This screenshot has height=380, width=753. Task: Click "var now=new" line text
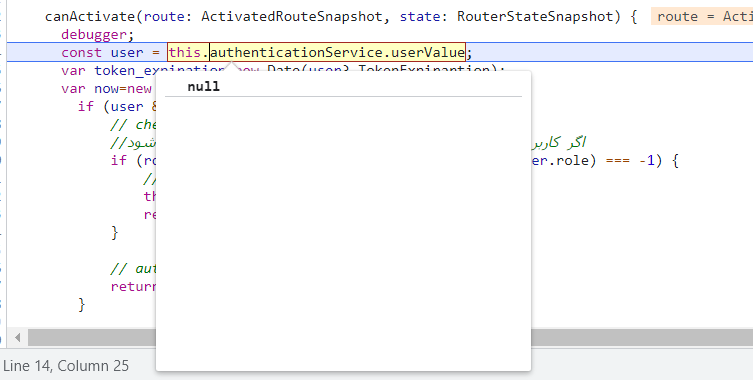(107, 88)
